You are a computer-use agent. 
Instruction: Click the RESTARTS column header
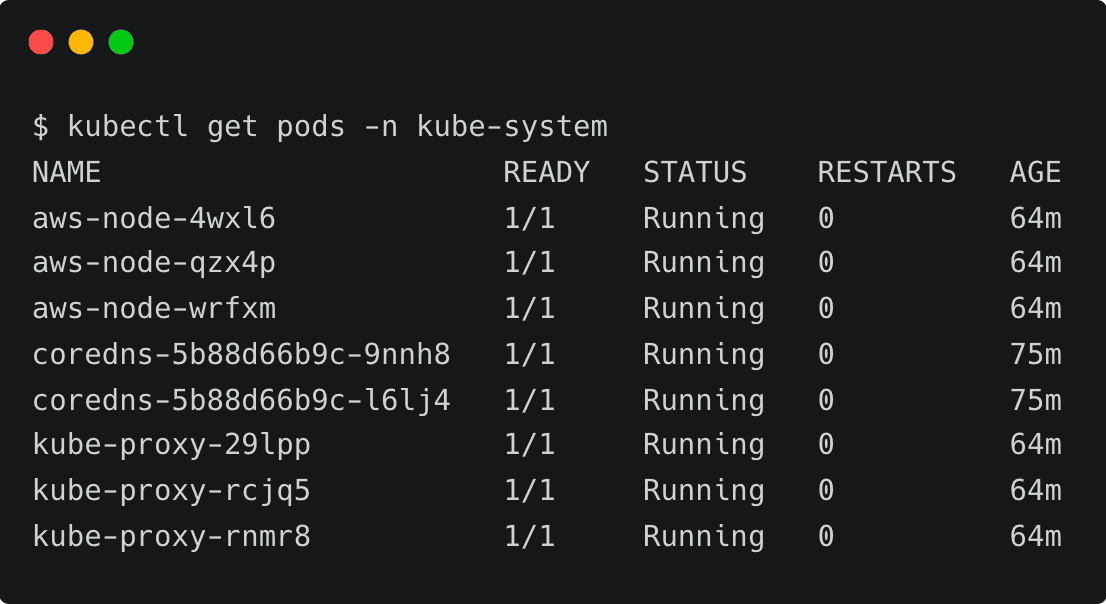pos(886,173)
